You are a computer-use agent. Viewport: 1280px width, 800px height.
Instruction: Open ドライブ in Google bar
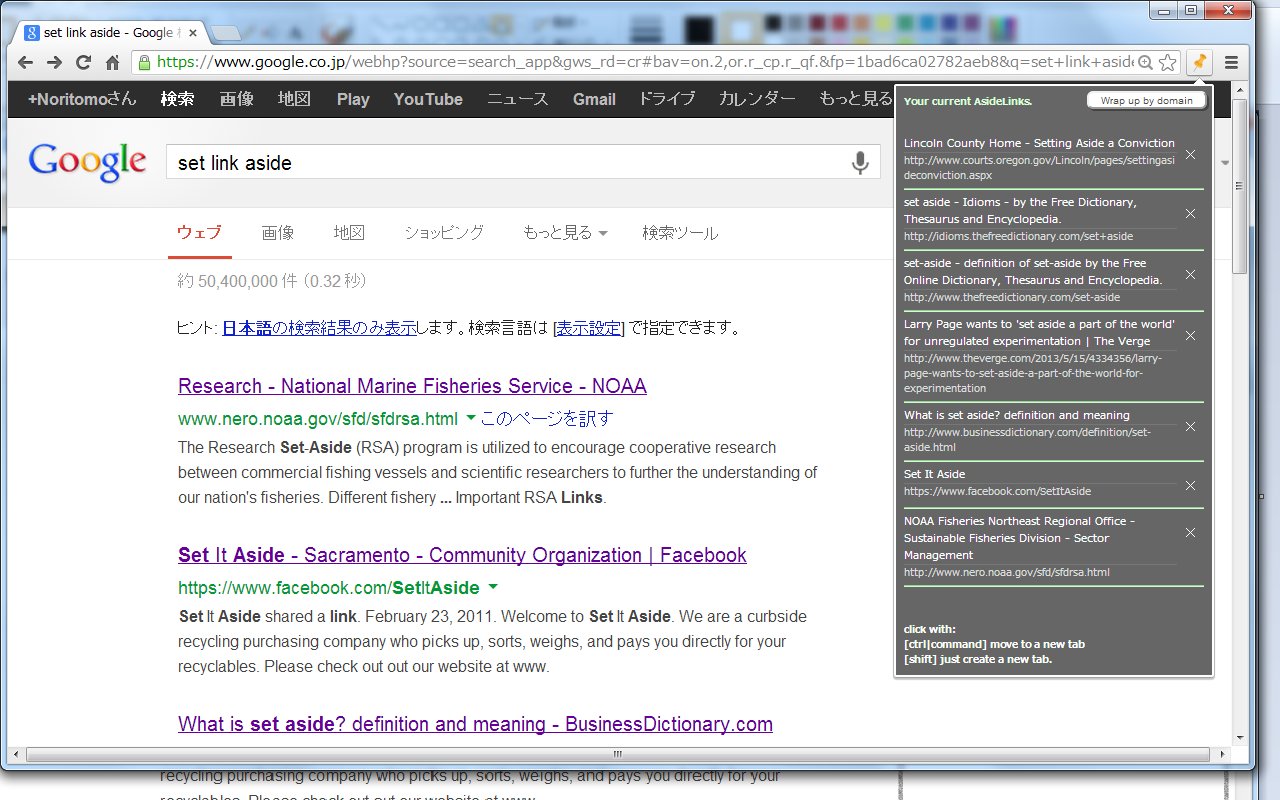click(667, 99)
